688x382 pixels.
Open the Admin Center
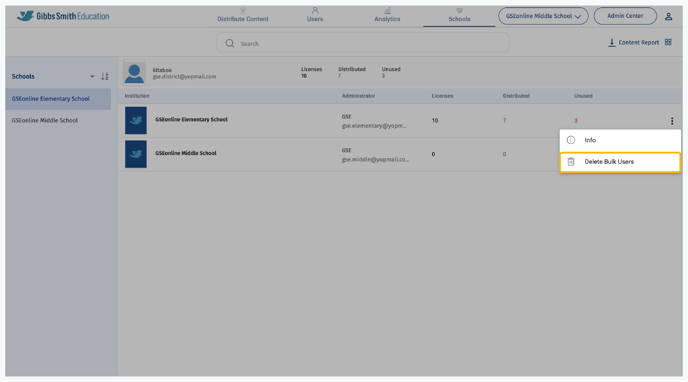pyautogui.click(x=625, y=16)
